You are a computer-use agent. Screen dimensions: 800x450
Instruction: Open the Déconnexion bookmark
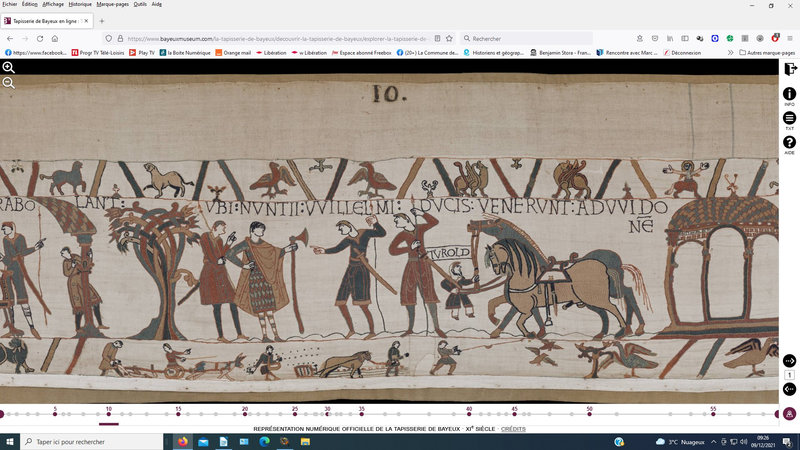coord(682,53)
